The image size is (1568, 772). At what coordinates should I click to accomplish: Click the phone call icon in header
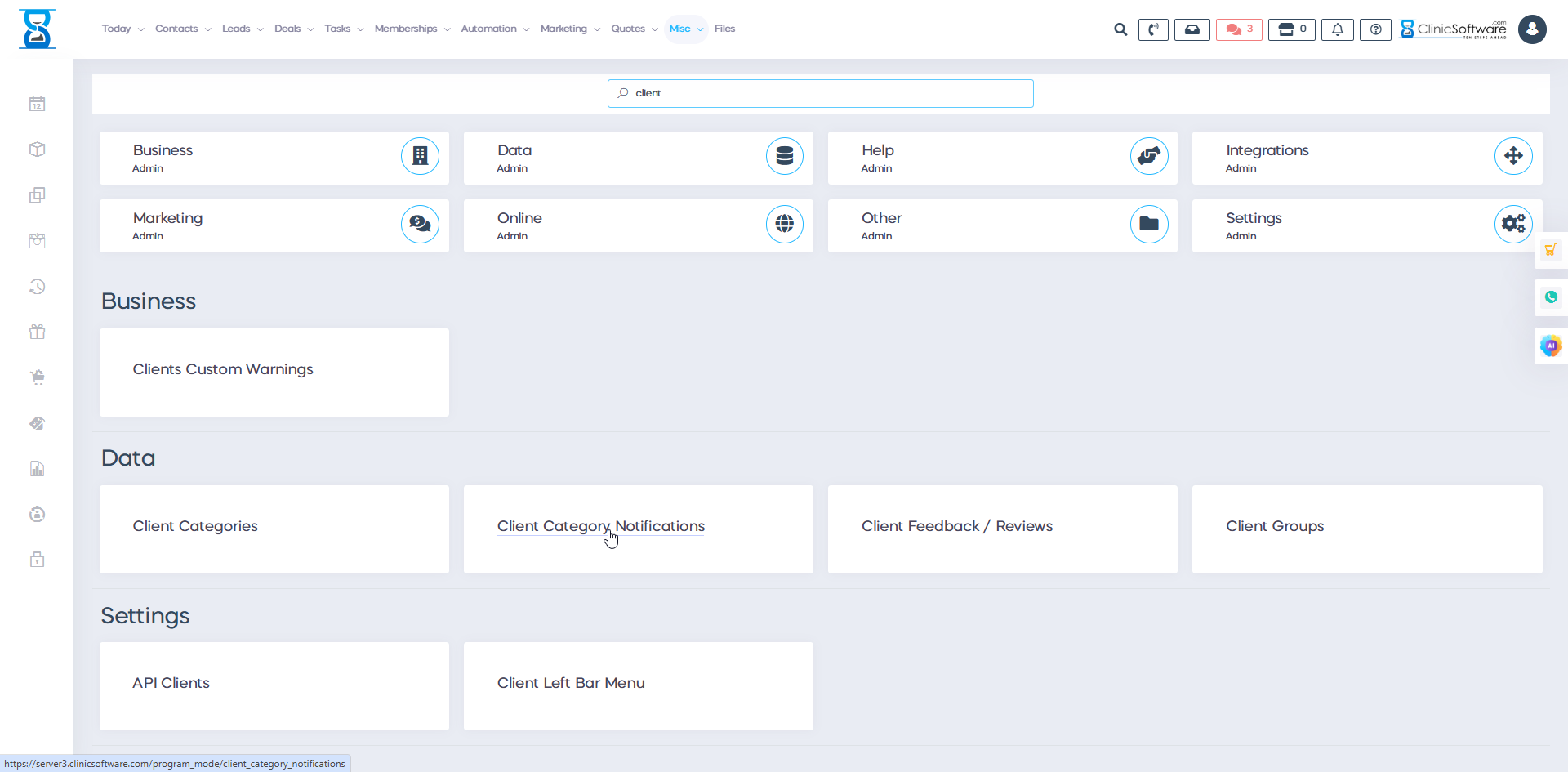pyautogui.click(x=1153, y=29)
